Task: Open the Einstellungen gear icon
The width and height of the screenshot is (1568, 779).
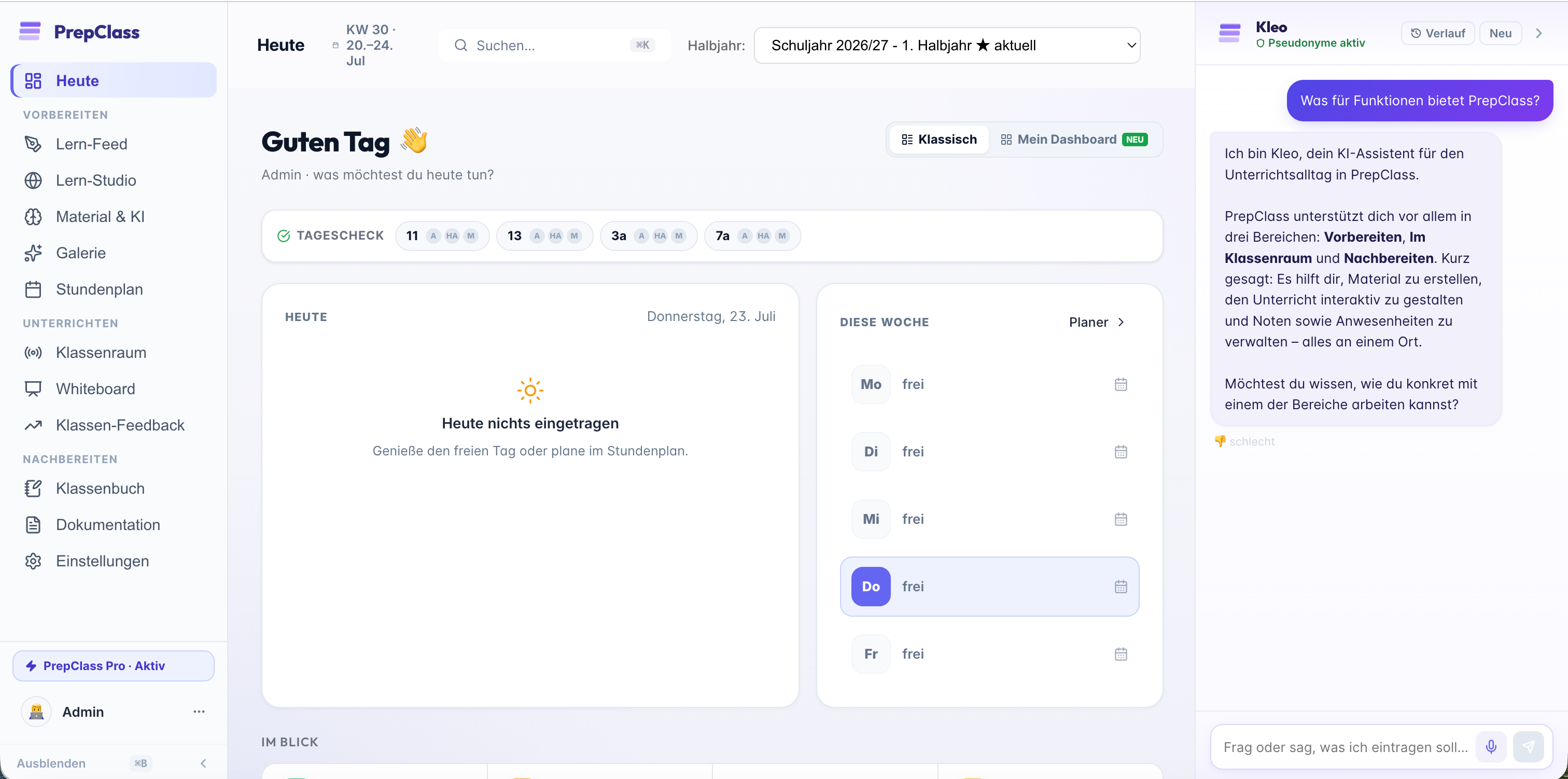Action: pyautogui.click(x=33, y=561)
